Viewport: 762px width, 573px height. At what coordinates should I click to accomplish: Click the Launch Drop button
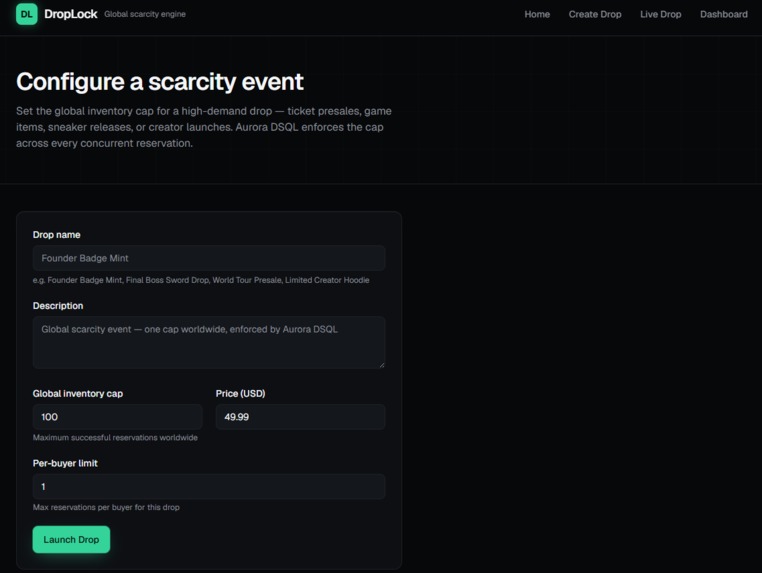coord(71,539)
